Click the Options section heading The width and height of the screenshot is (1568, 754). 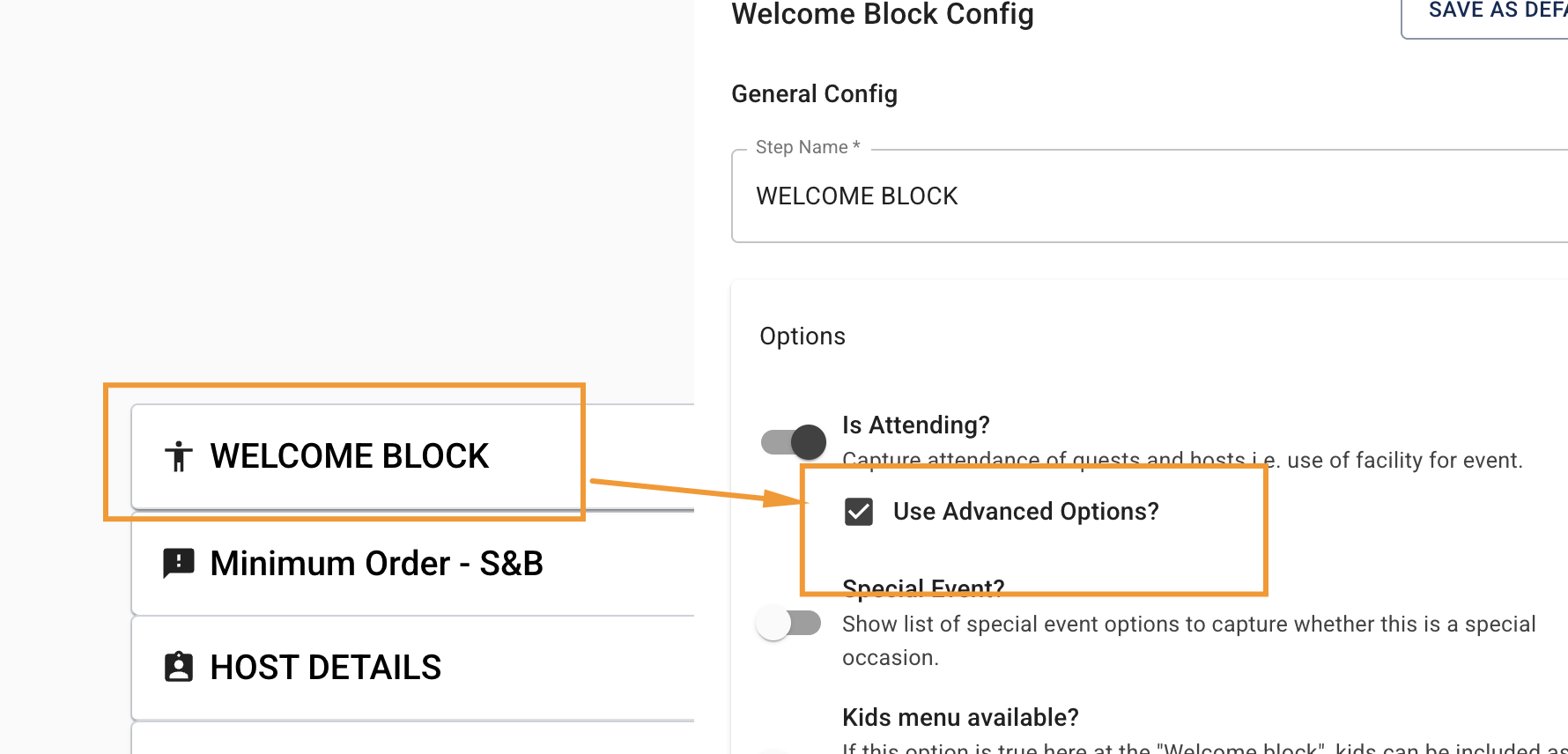(x=802, y=336)
